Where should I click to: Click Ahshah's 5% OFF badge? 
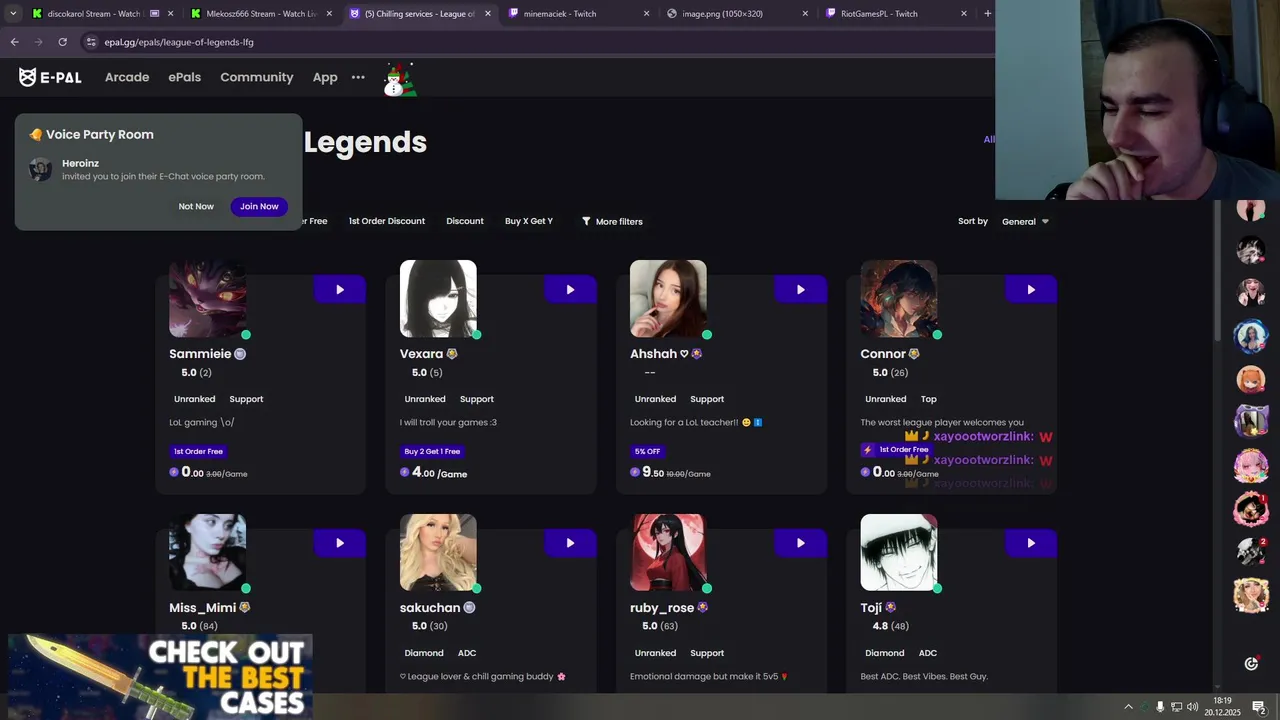(x=647, y=451)
